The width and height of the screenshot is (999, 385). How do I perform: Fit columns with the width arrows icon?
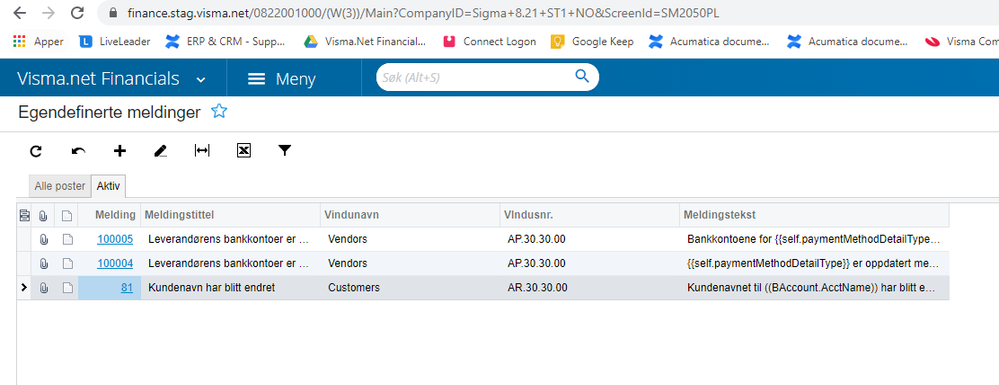202,150
